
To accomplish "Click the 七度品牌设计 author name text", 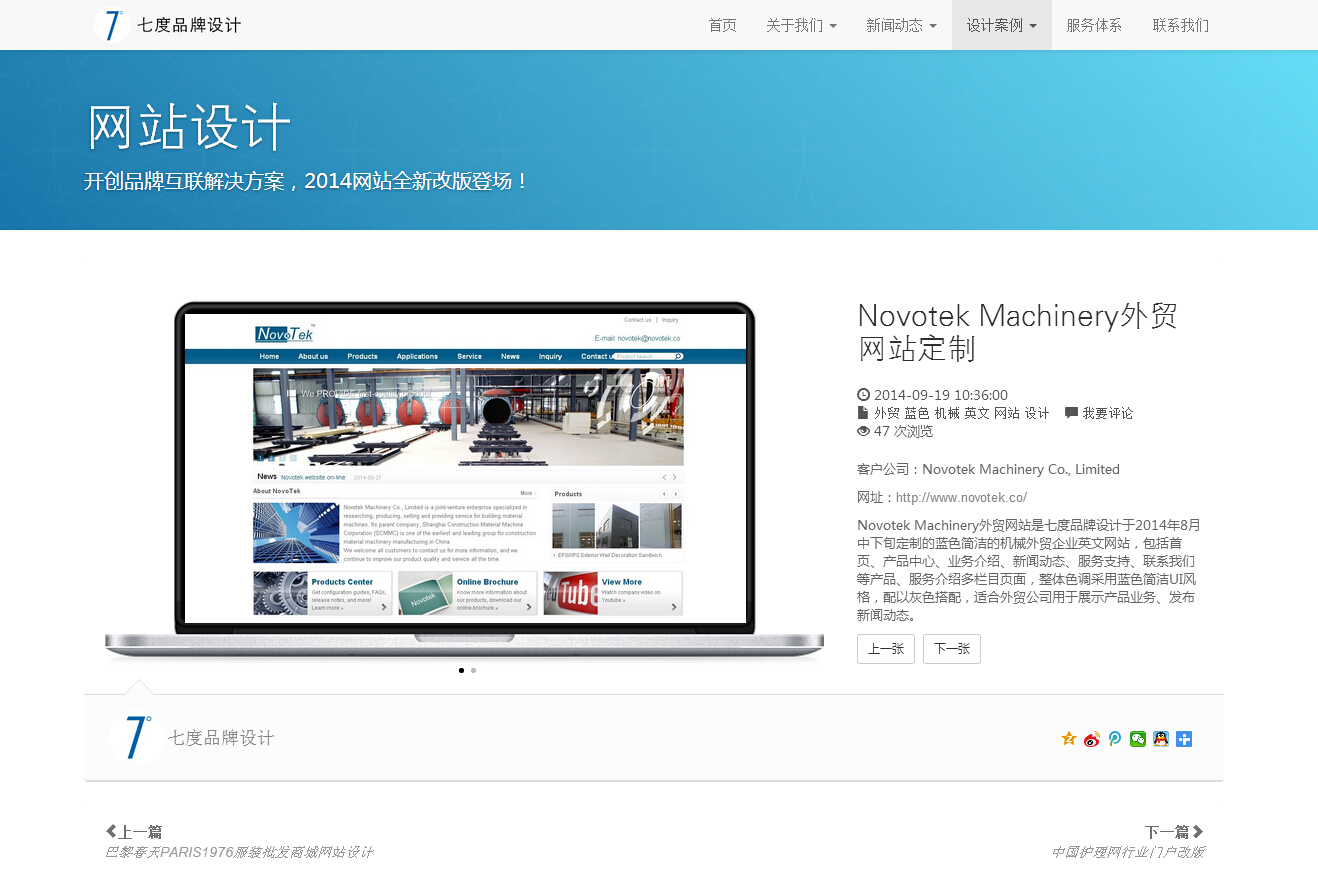I will [221, 738].
